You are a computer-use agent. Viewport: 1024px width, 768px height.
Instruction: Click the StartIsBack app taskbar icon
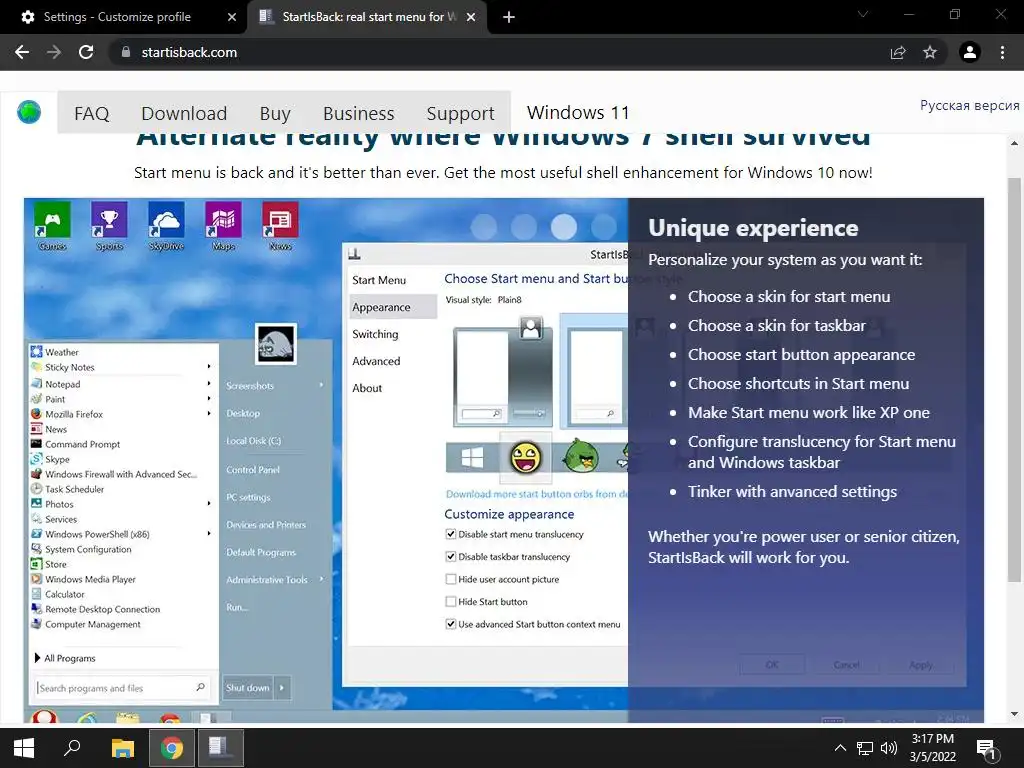(x=220, y=748)
